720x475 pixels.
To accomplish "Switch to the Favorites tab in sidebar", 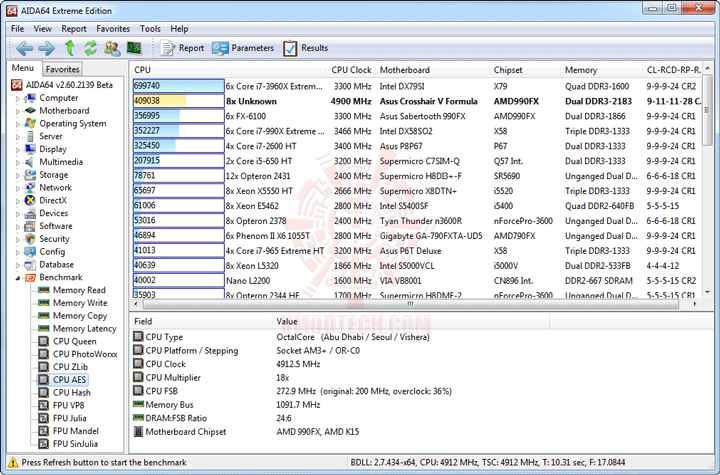I will click(62, 69).
